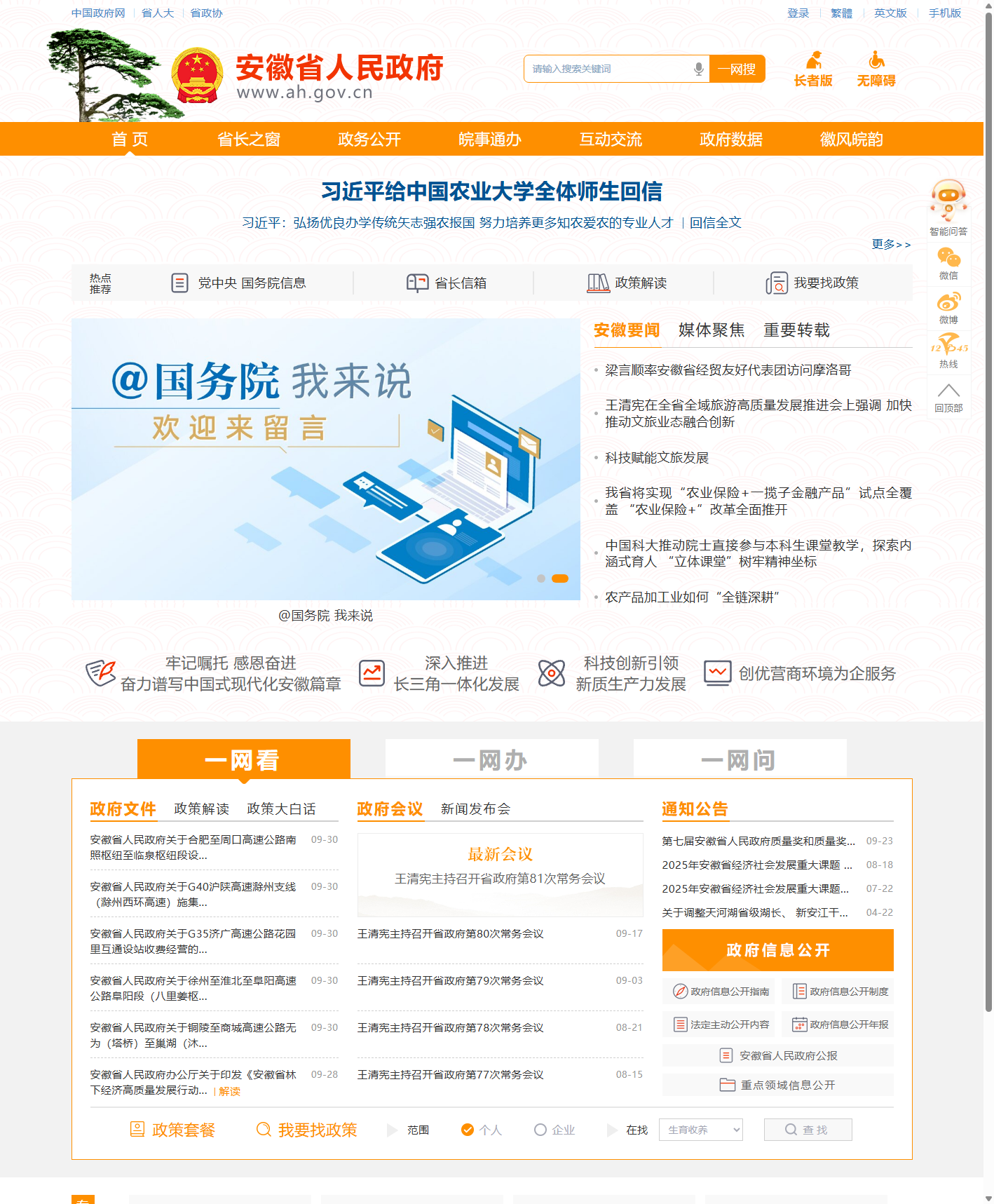Open 习近平给中国农业大学全体师生回信 headline
This screenshot has height=1204, width=994.
[x=492, y=191]
